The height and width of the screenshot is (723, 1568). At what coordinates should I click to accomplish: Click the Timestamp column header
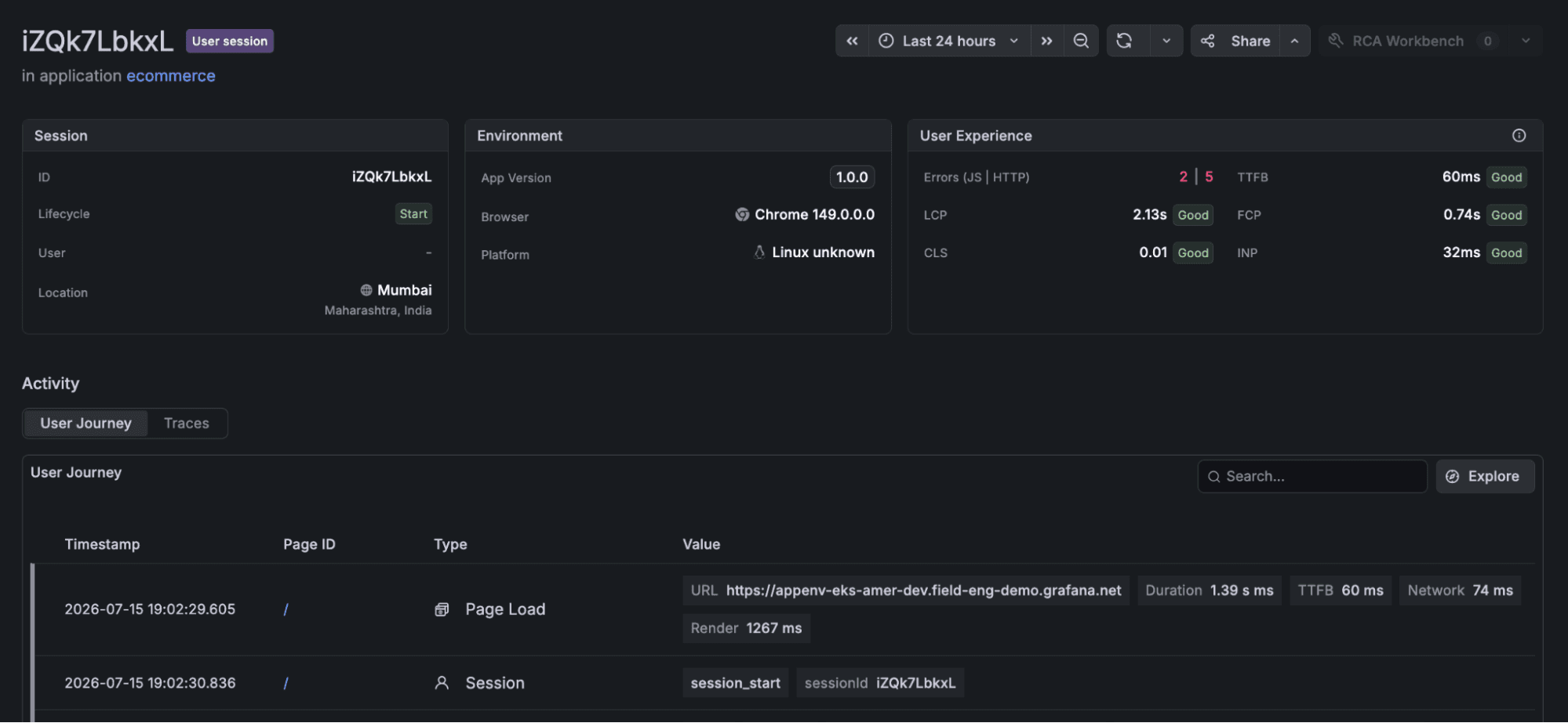point(102,544)
